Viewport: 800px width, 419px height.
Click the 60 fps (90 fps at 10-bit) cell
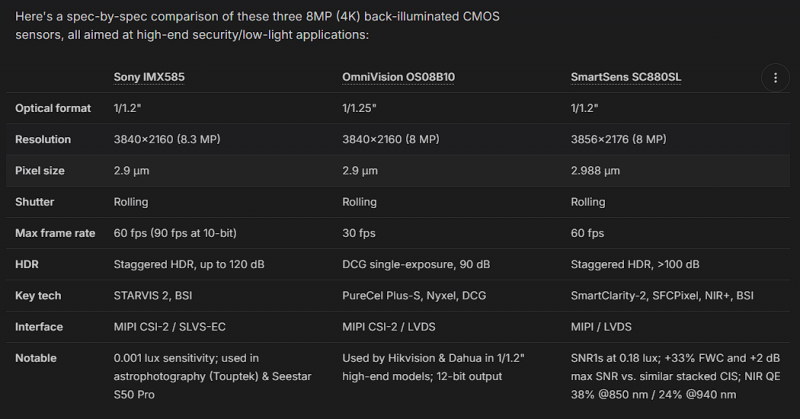pos(175,233)
